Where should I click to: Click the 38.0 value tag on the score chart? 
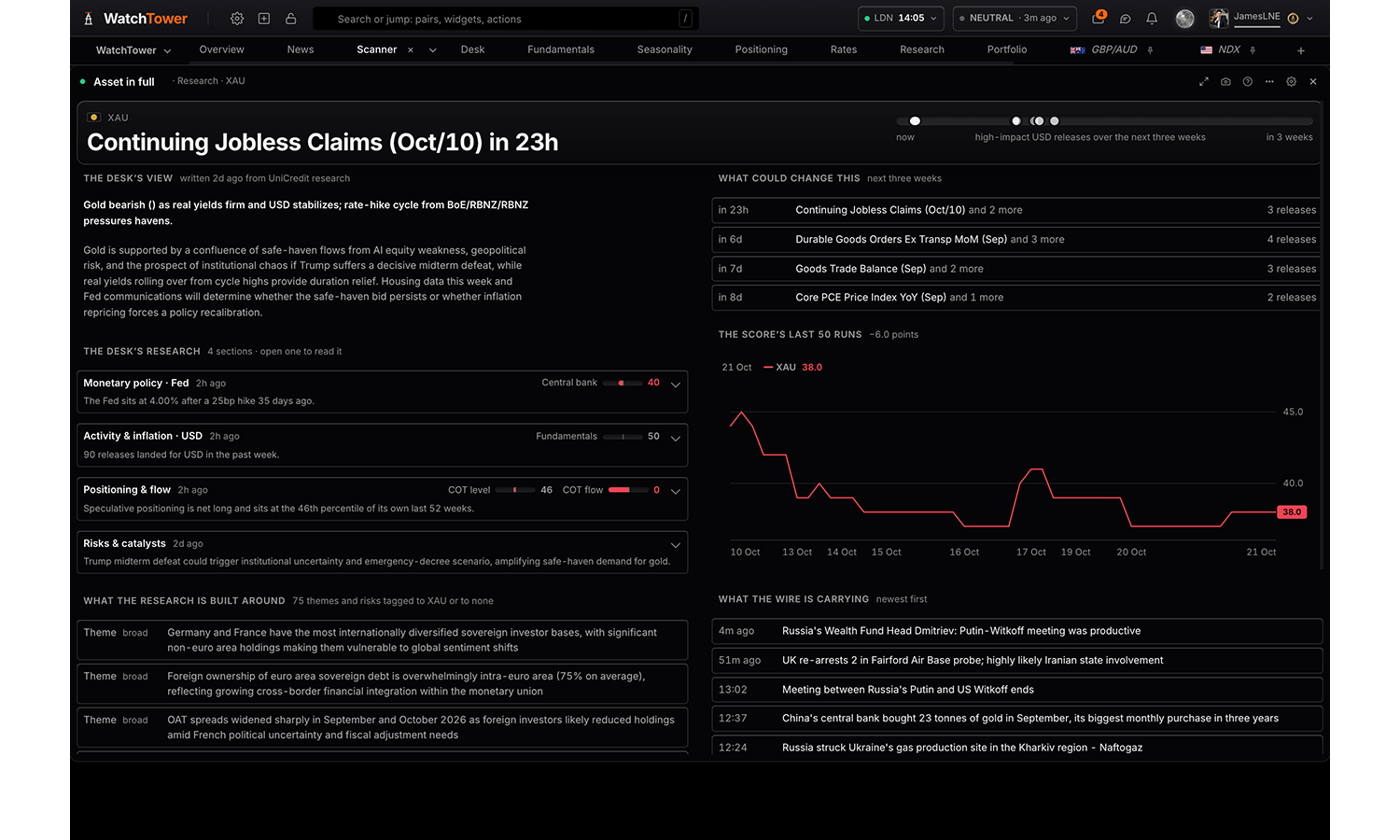(1292, 512)
